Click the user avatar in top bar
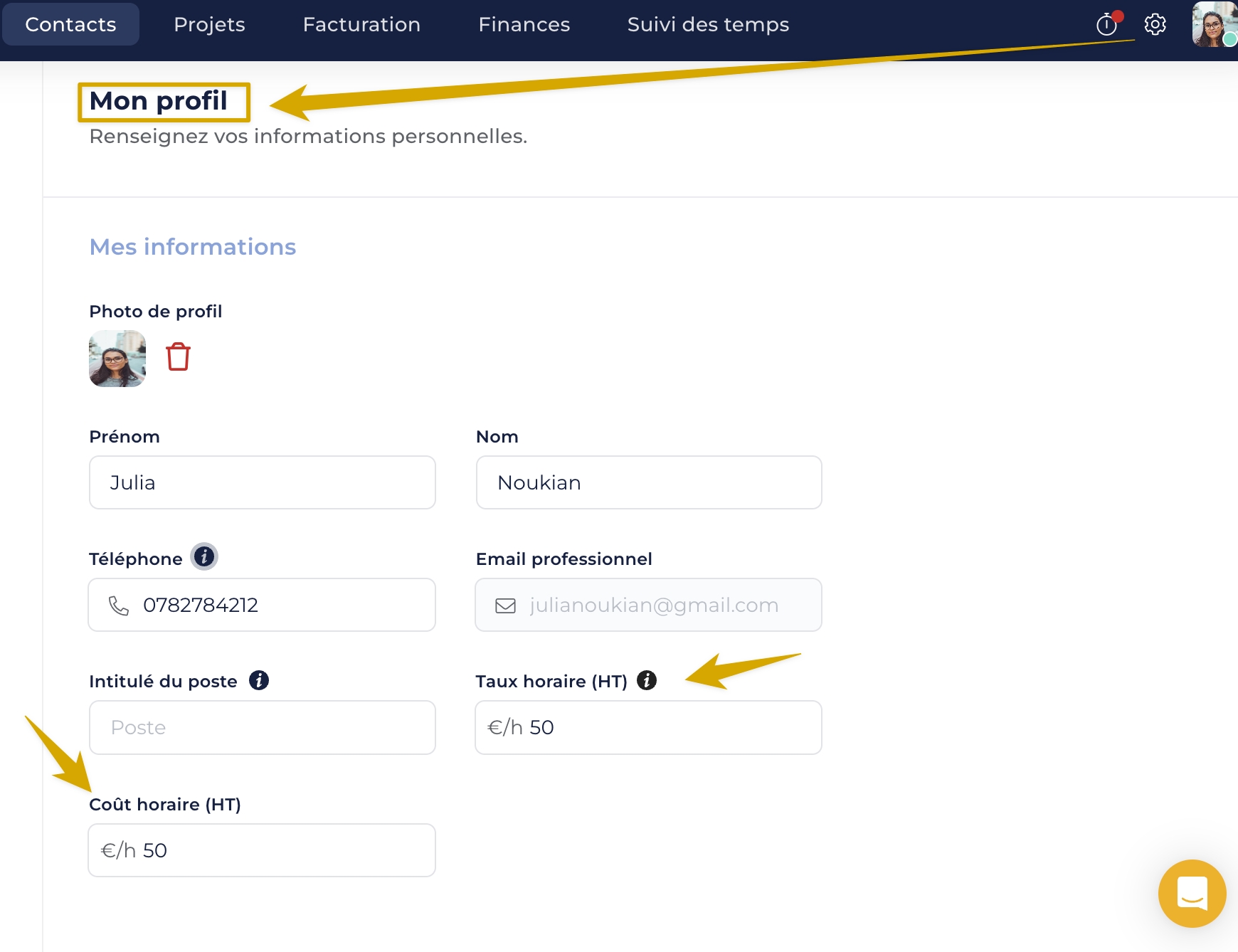 pyautogui.click(x=1213, y=25)
